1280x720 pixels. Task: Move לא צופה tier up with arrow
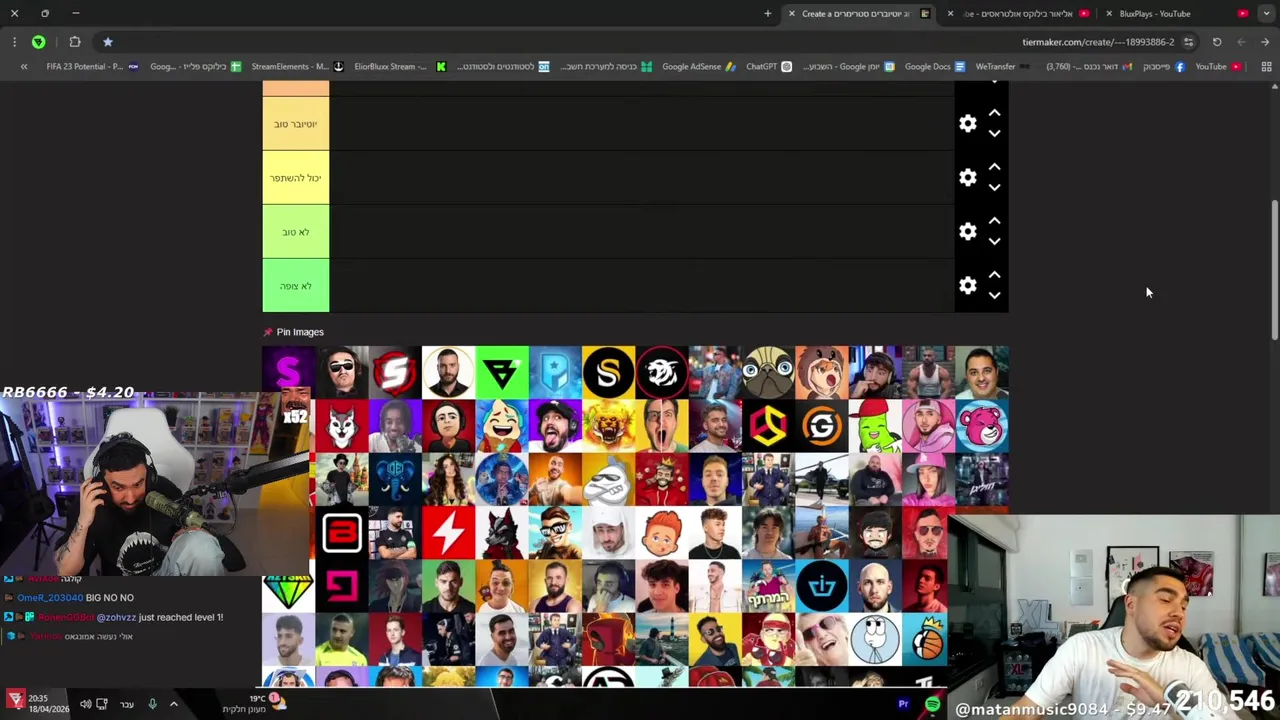[x=994, y=276]
